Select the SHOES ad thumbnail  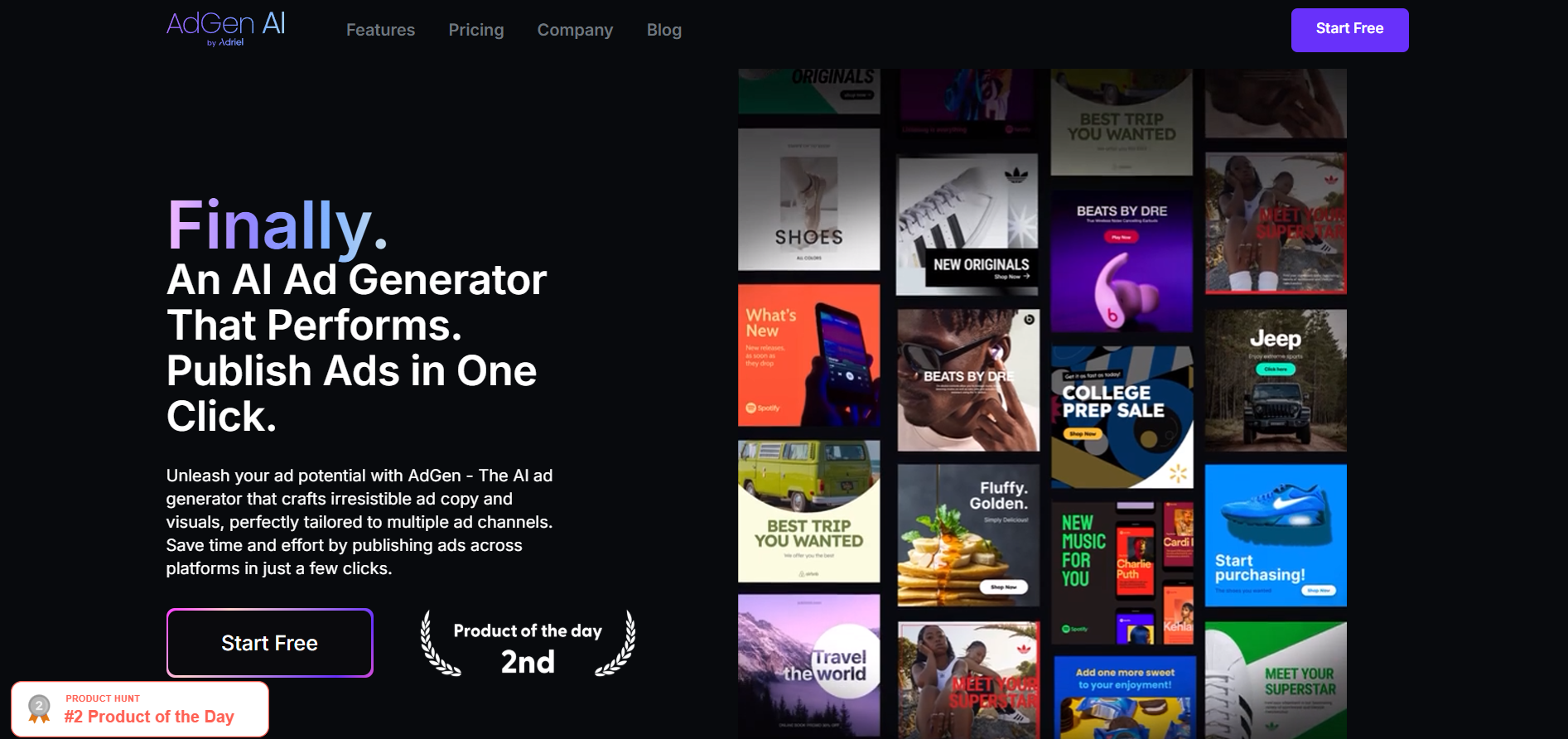click(x=809, y=200)
